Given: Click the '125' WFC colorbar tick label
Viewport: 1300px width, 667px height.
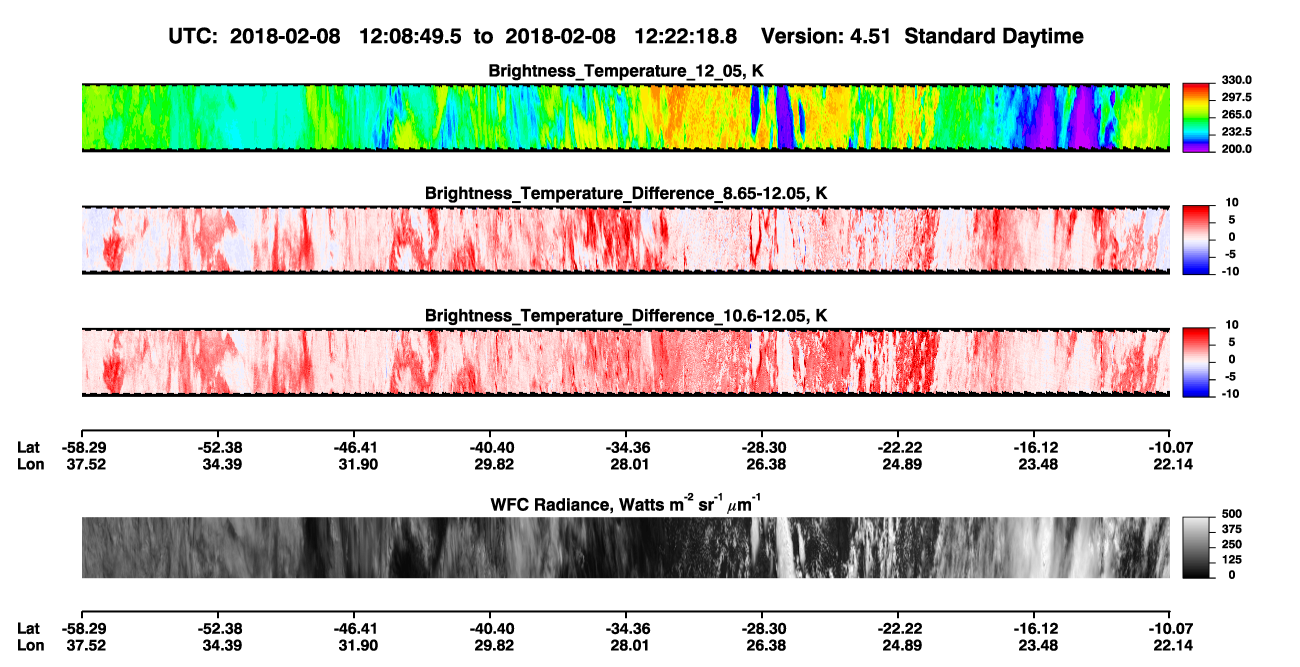Looking at the screenshot, I should [x=1231, y=560].
